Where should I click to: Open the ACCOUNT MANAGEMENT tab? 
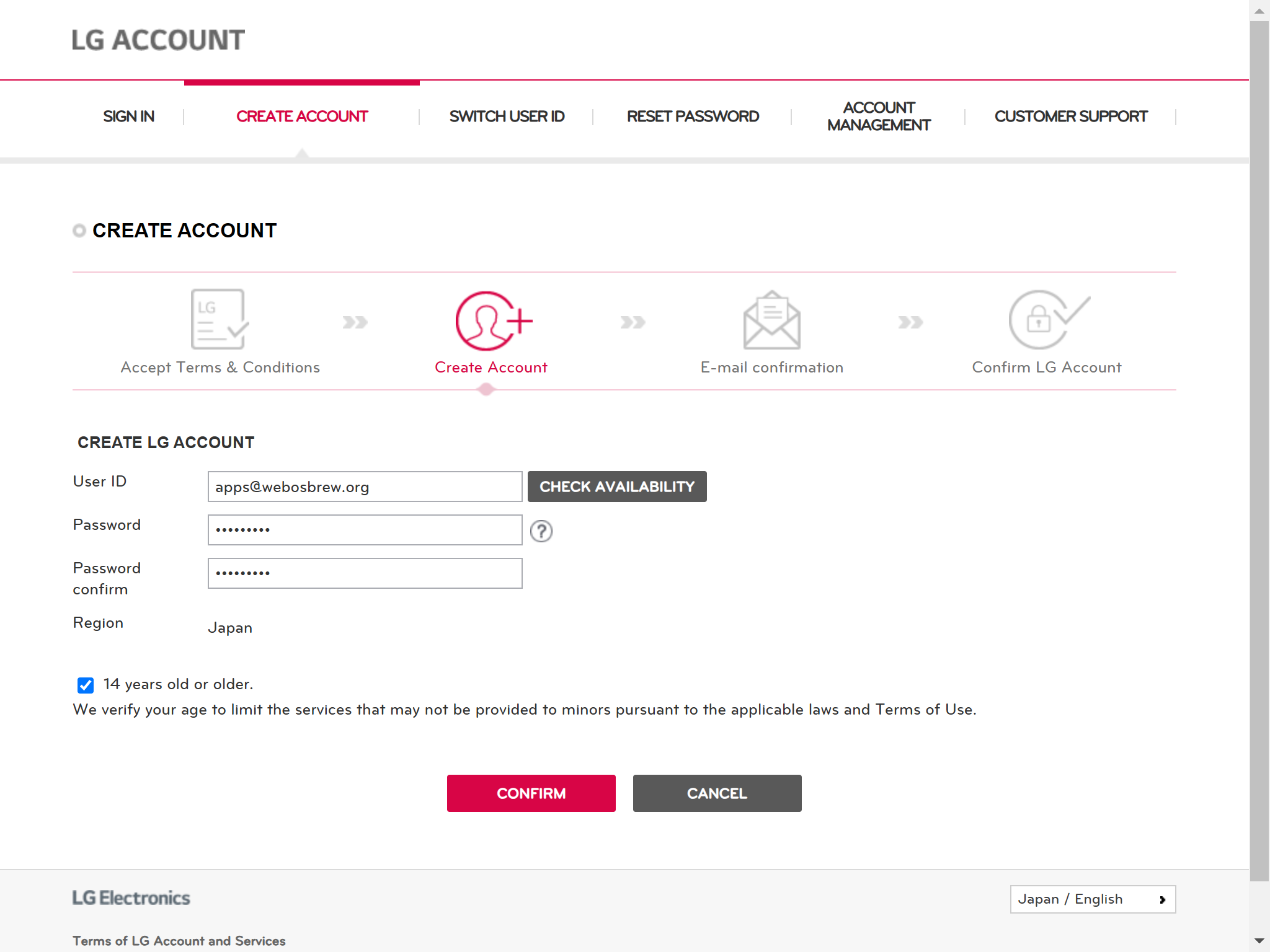pyautogui.click(x=879, y=117)
